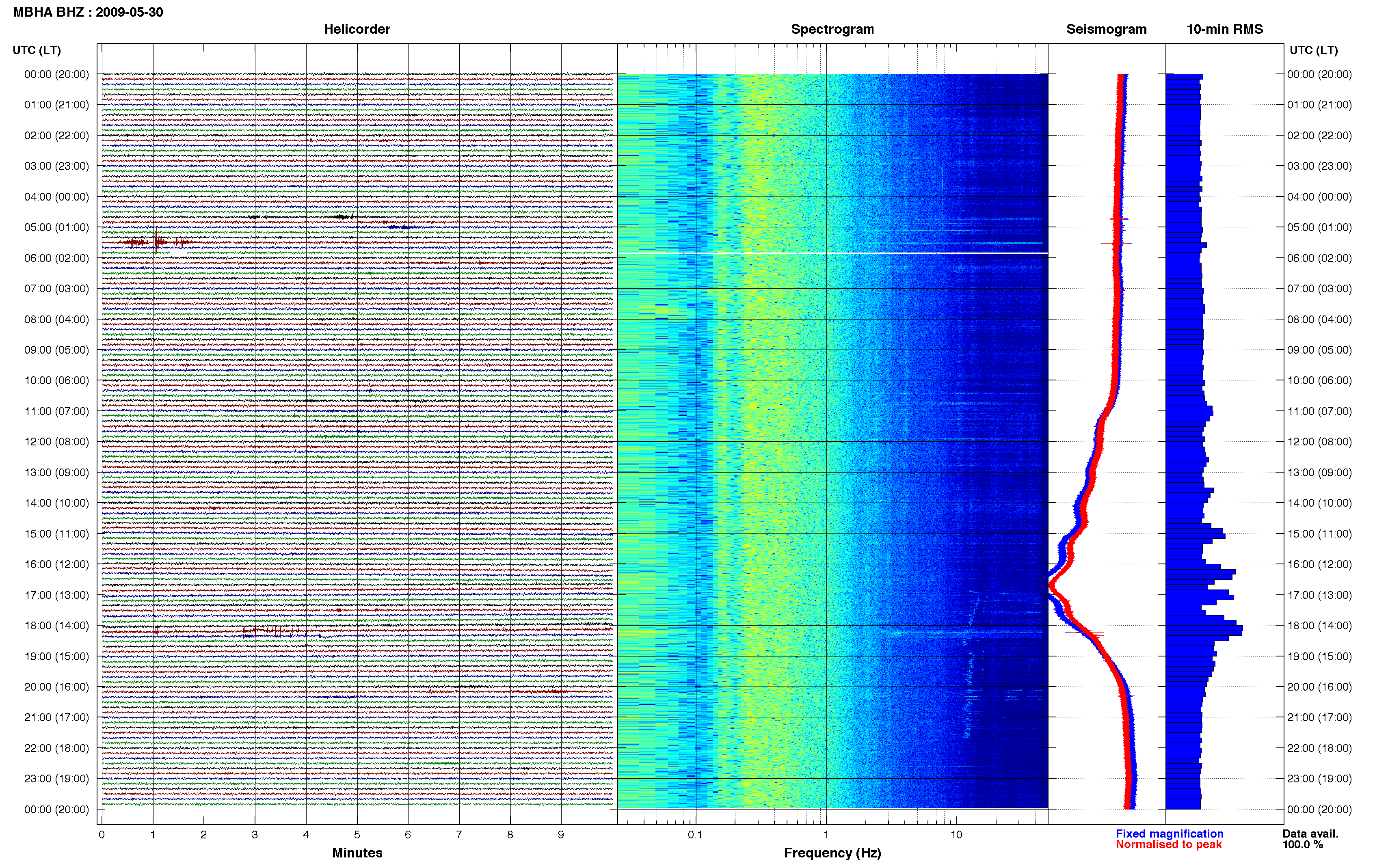
Task: Click the 'MBHA BHZ : 2009-05-30' title text
Action: [x=88, y=12]
